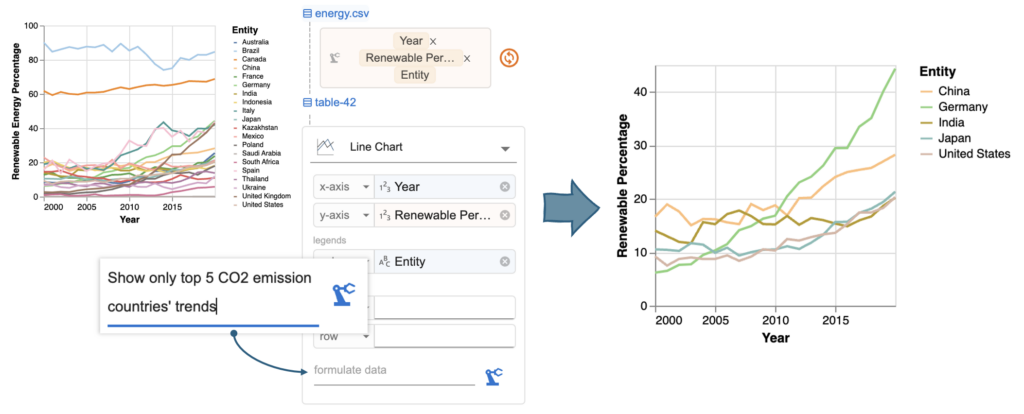Image resolution: width=1024 pixels, height=414 pixels.
Task: Open the energy.csv table link
Action: pyautogui.click(x=340, y=13)
